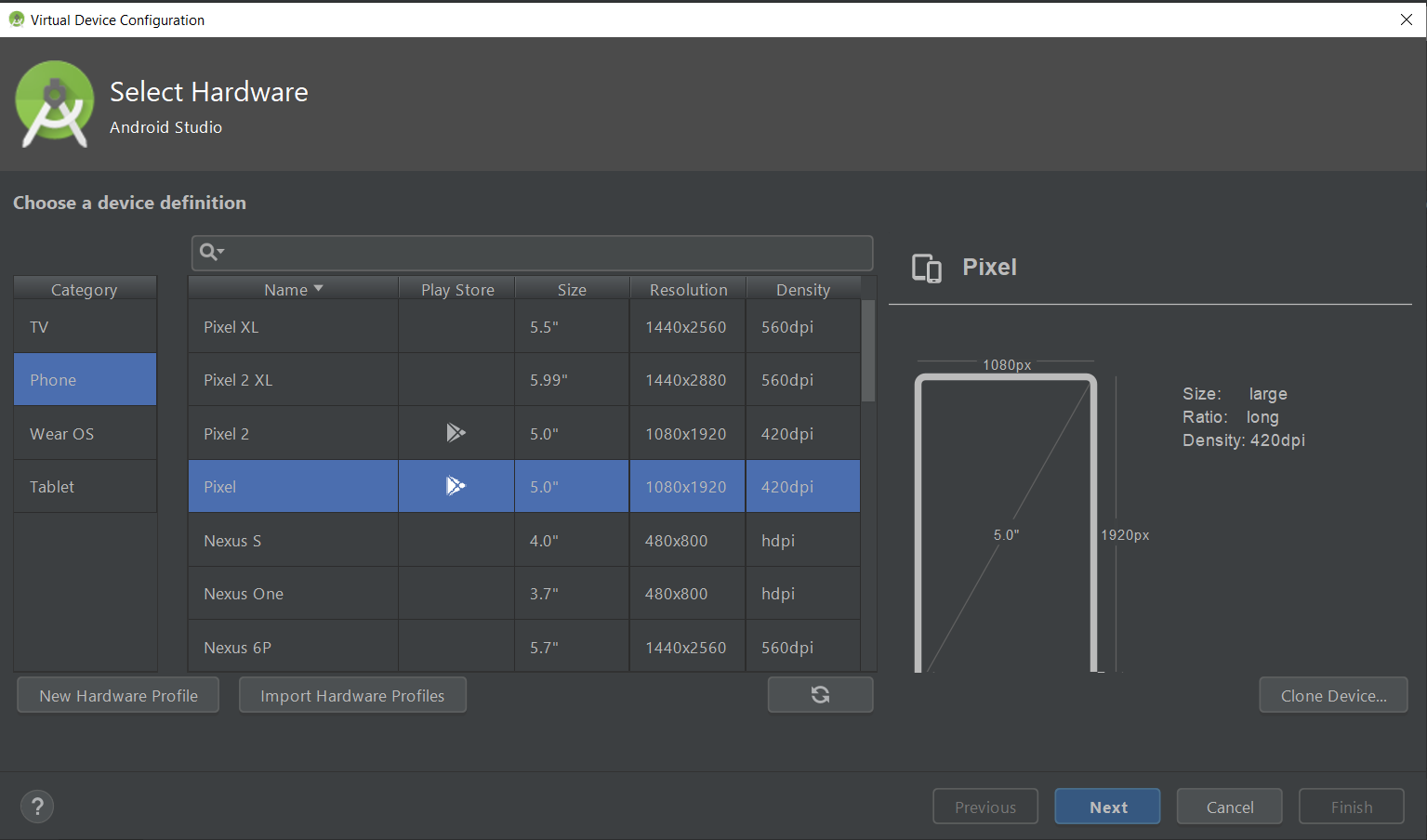Click 1080x1920 resolution in Pixel 2 row
1427x840 pixels.
click(686, 434)
